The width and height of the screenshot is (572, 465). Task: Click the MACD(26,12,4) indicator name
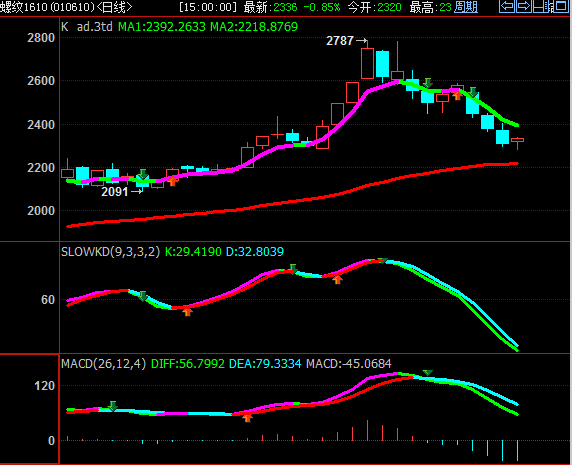coord(104,364)
